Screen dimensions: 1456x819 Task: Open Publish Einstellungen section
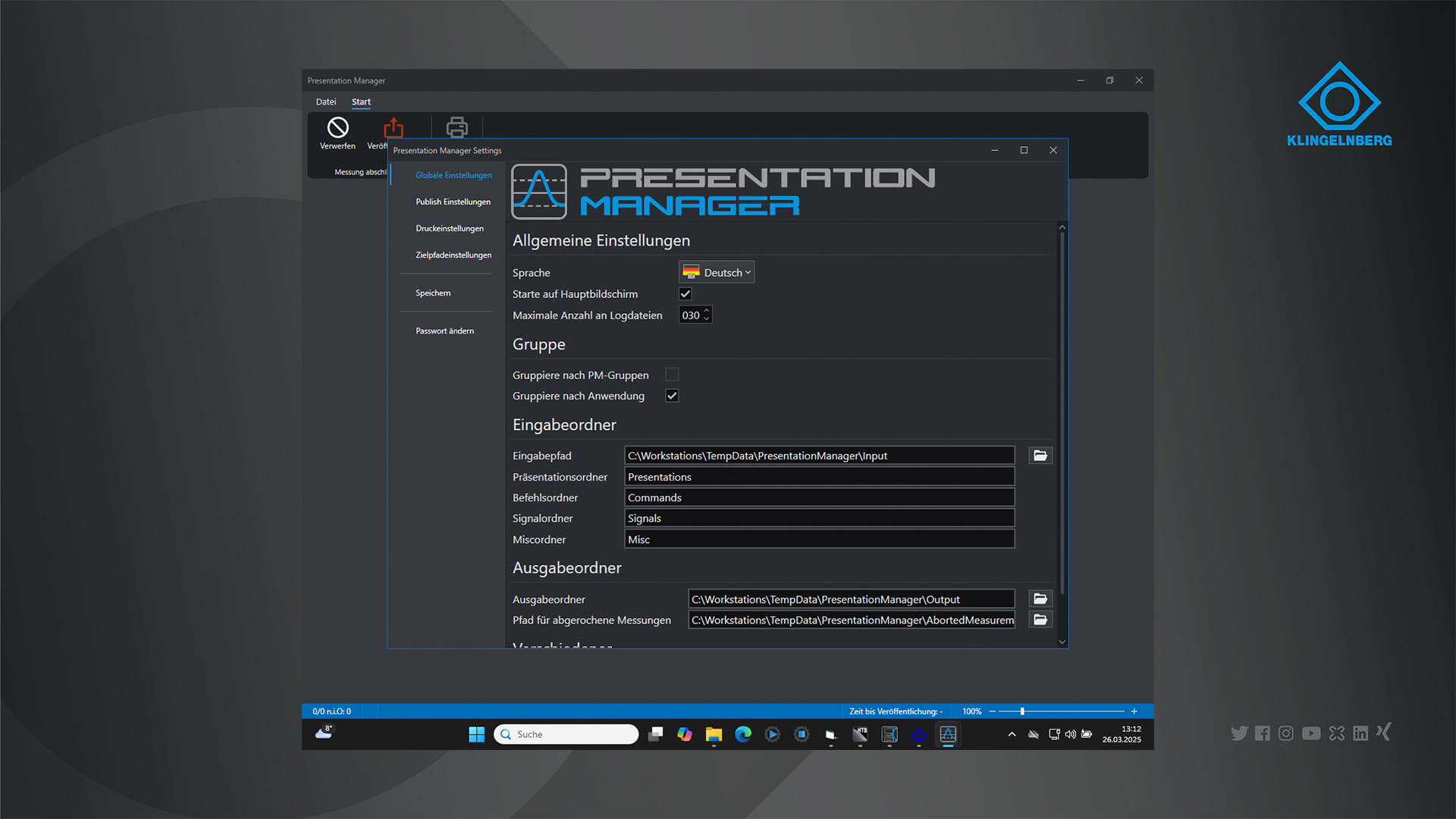pyautogui.click(x=453, y=202)
